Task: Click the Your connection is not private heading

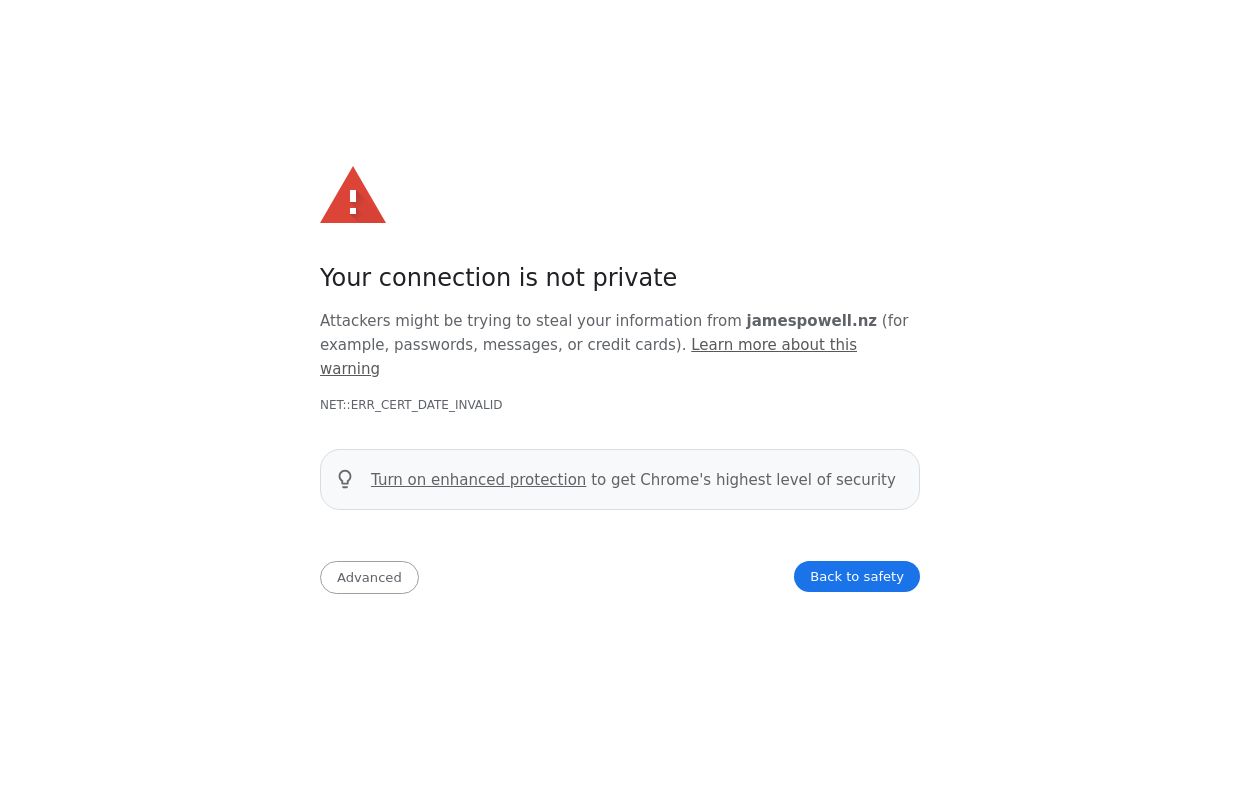Action: (x=498, y=278)
